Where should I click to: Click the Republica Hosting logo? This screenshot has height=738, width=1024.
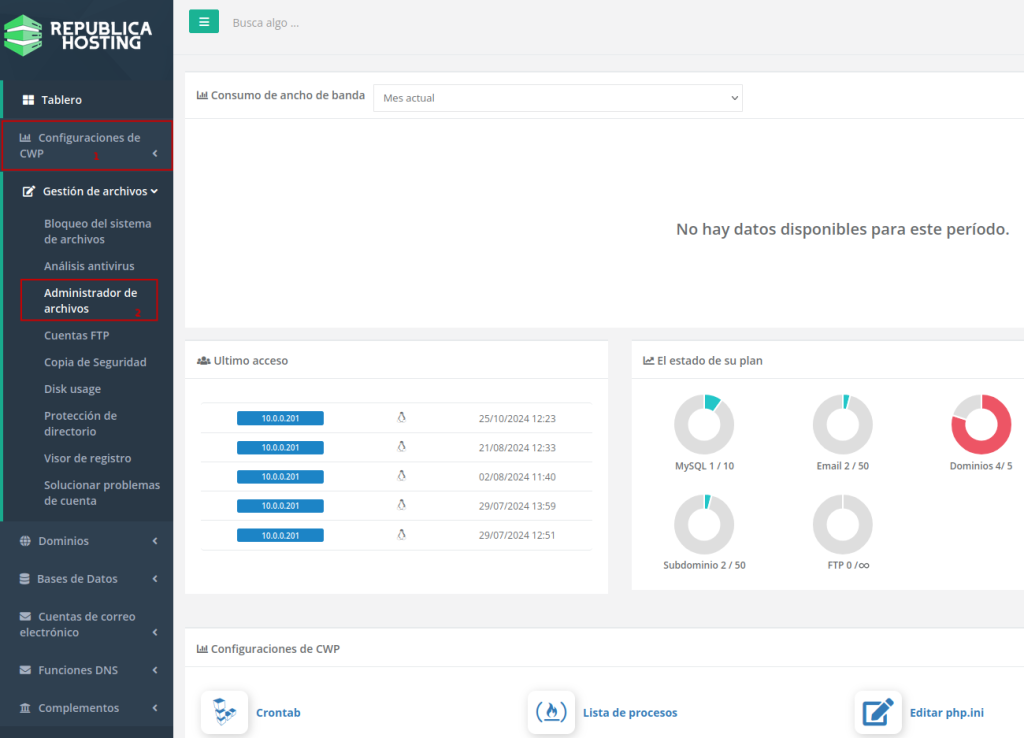[78, 35]
